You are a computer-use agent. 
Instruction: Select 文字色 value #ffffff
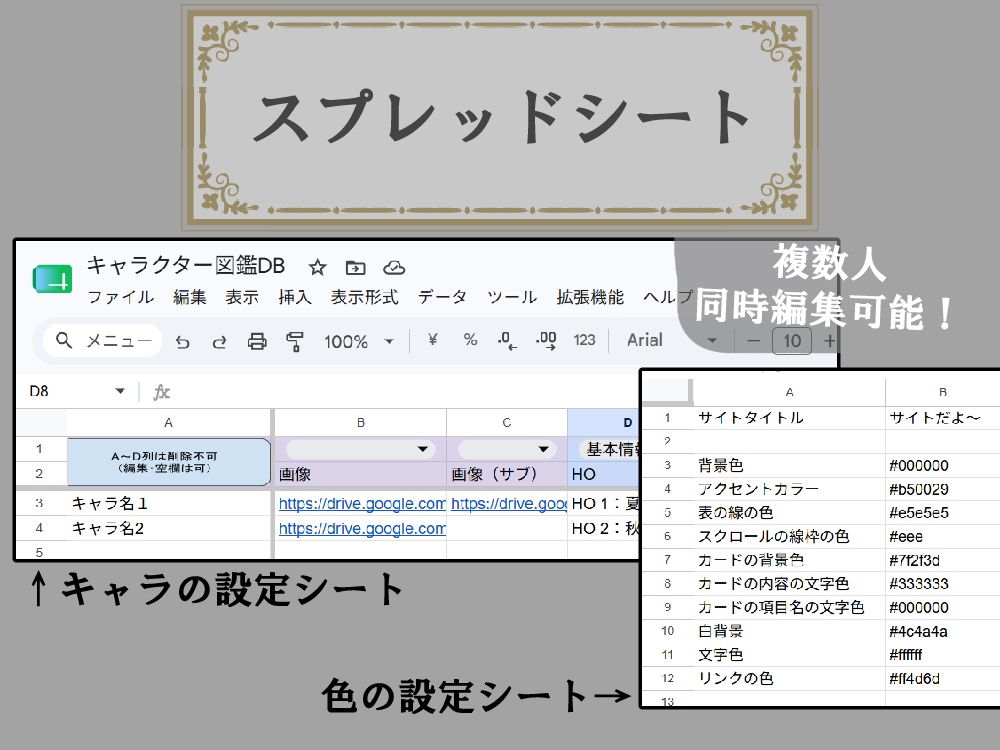(x=943, y=655)
